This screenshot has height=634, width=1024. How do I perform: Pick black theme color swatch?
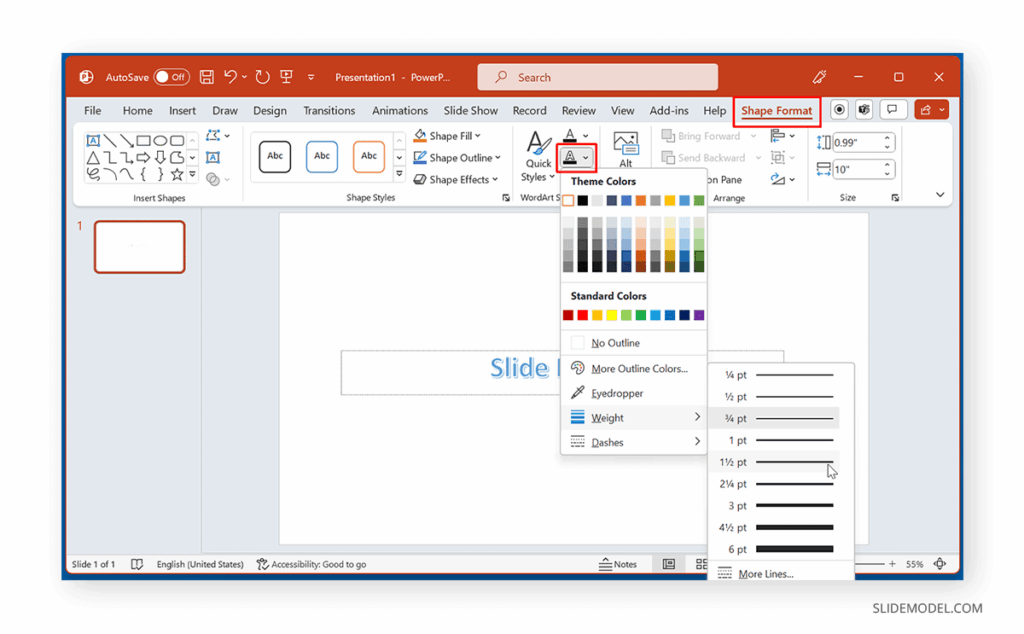583,200
